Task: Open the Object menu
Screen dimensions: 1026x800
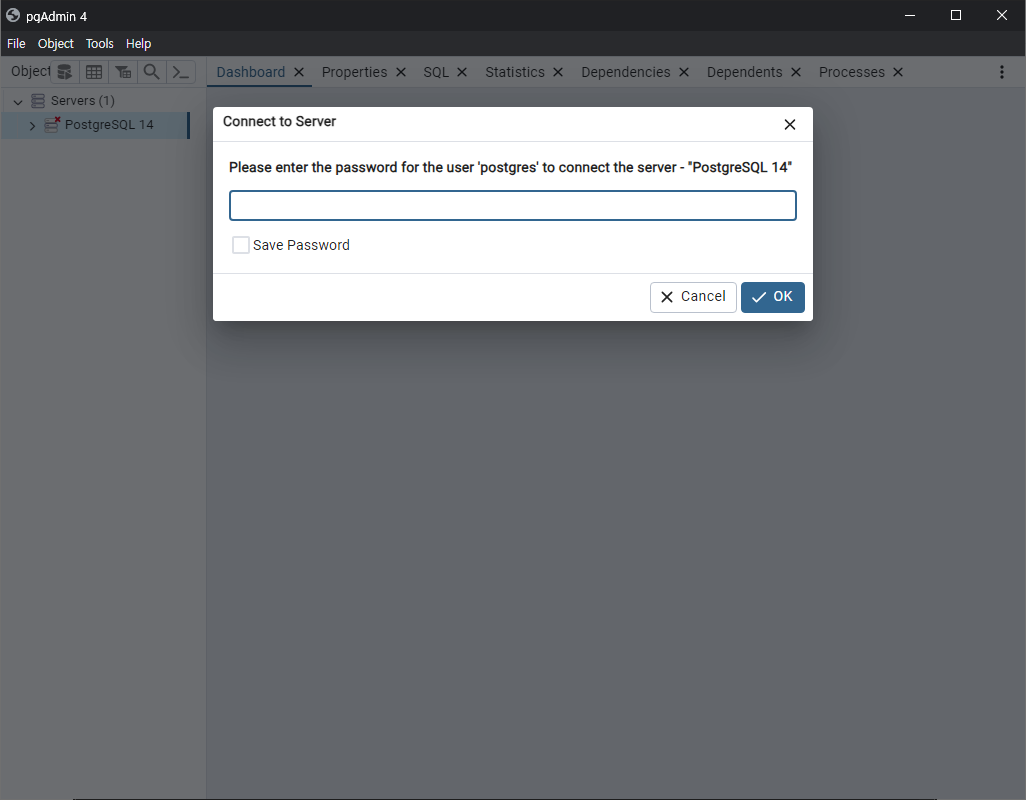Action: click(x=56, y=44)
